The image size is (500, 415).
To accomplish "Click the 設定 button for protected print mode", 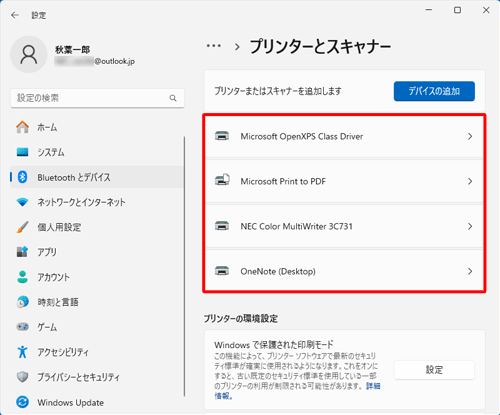I will click(434, 370).
